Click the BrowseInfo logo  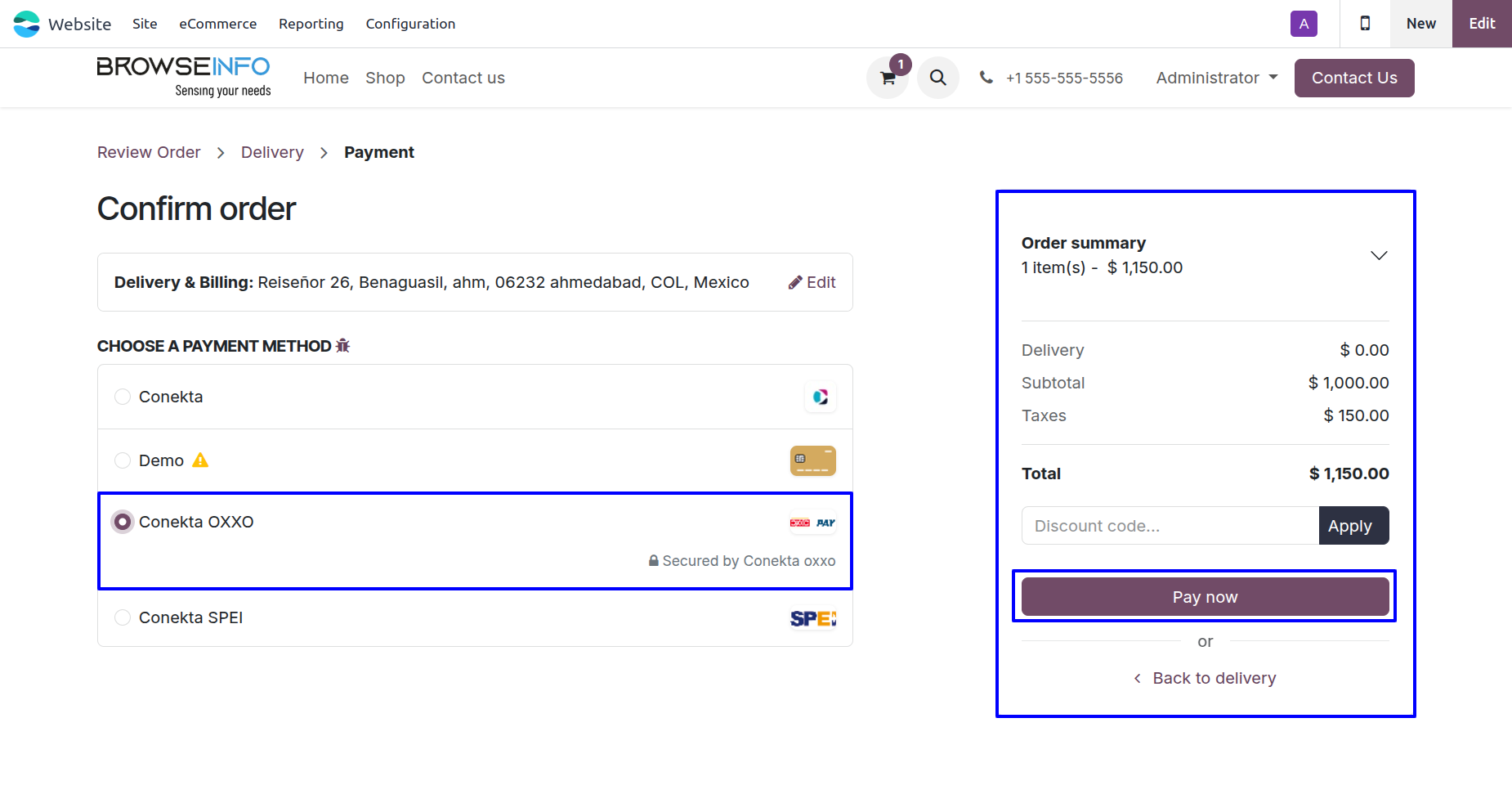pos(184,77)
